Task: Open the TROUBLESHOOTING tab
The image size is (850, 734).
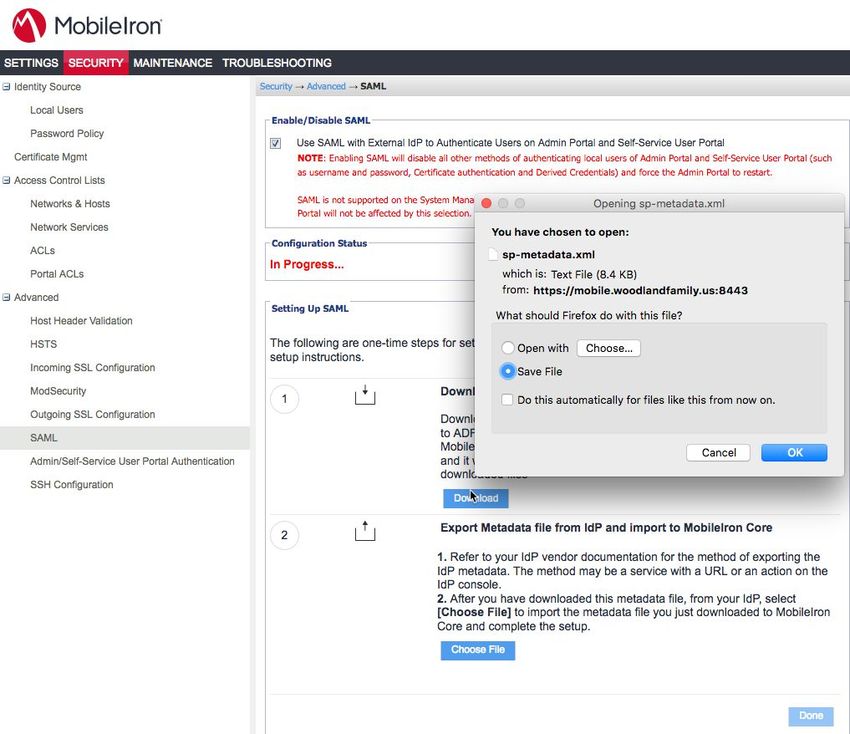Action: pyautogui.click(x=277, y=63)
